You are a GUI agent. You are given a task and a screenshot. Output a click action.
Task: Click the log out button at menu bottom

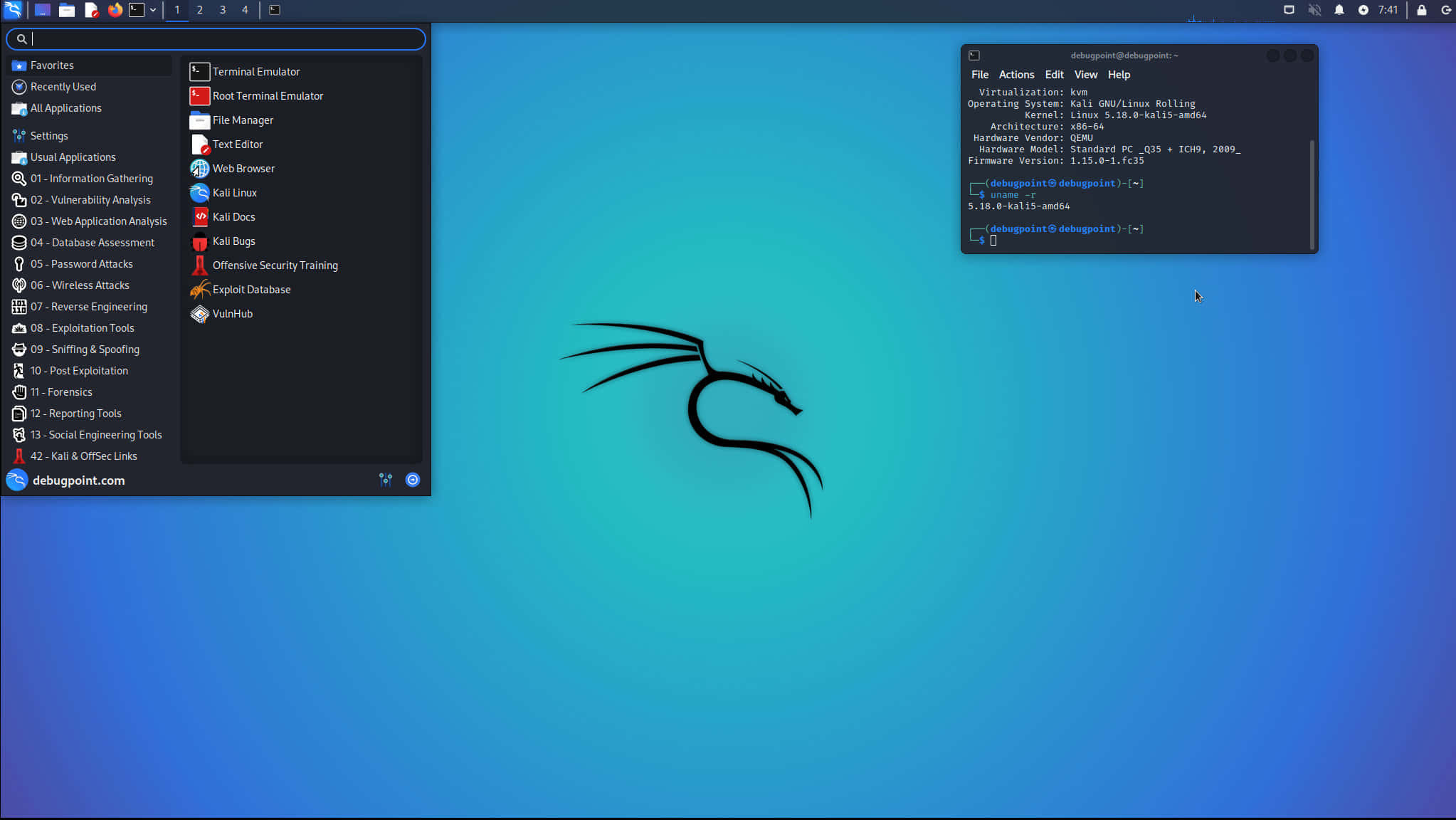(413, 480)
